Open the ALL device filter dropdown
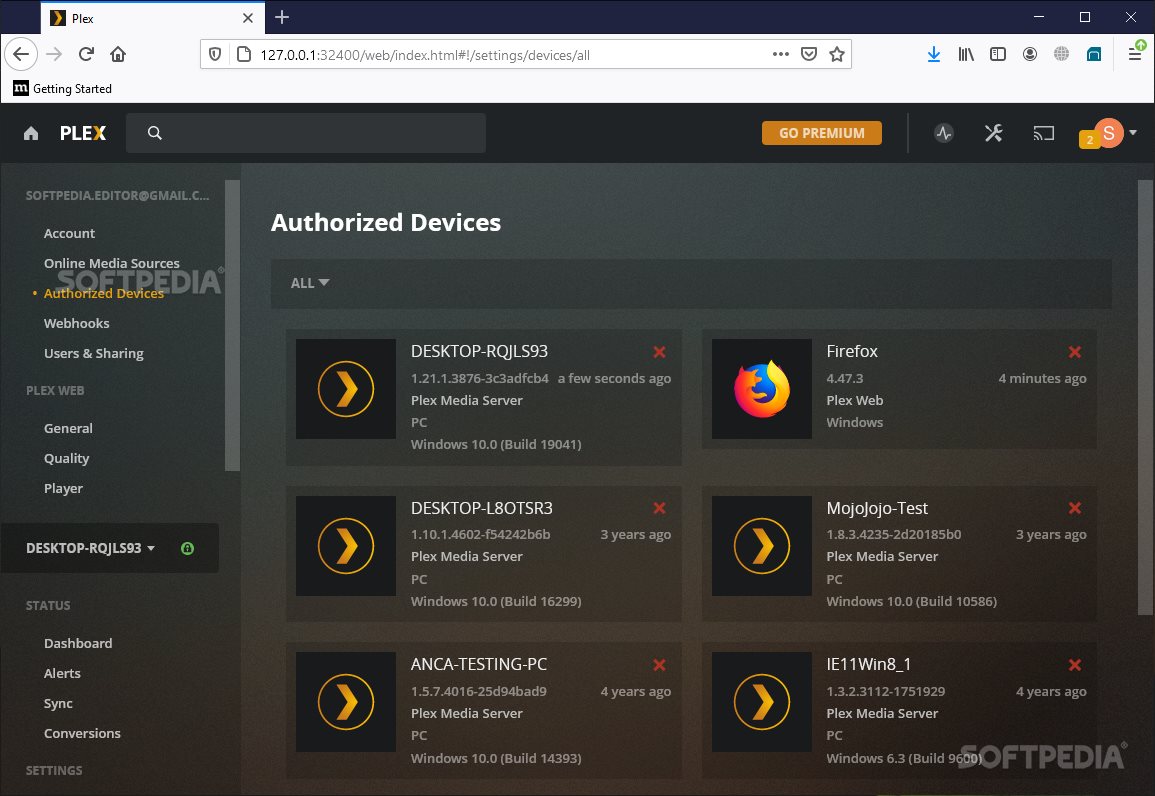This screenshot has width=1155, height=796. click(310, 283)
